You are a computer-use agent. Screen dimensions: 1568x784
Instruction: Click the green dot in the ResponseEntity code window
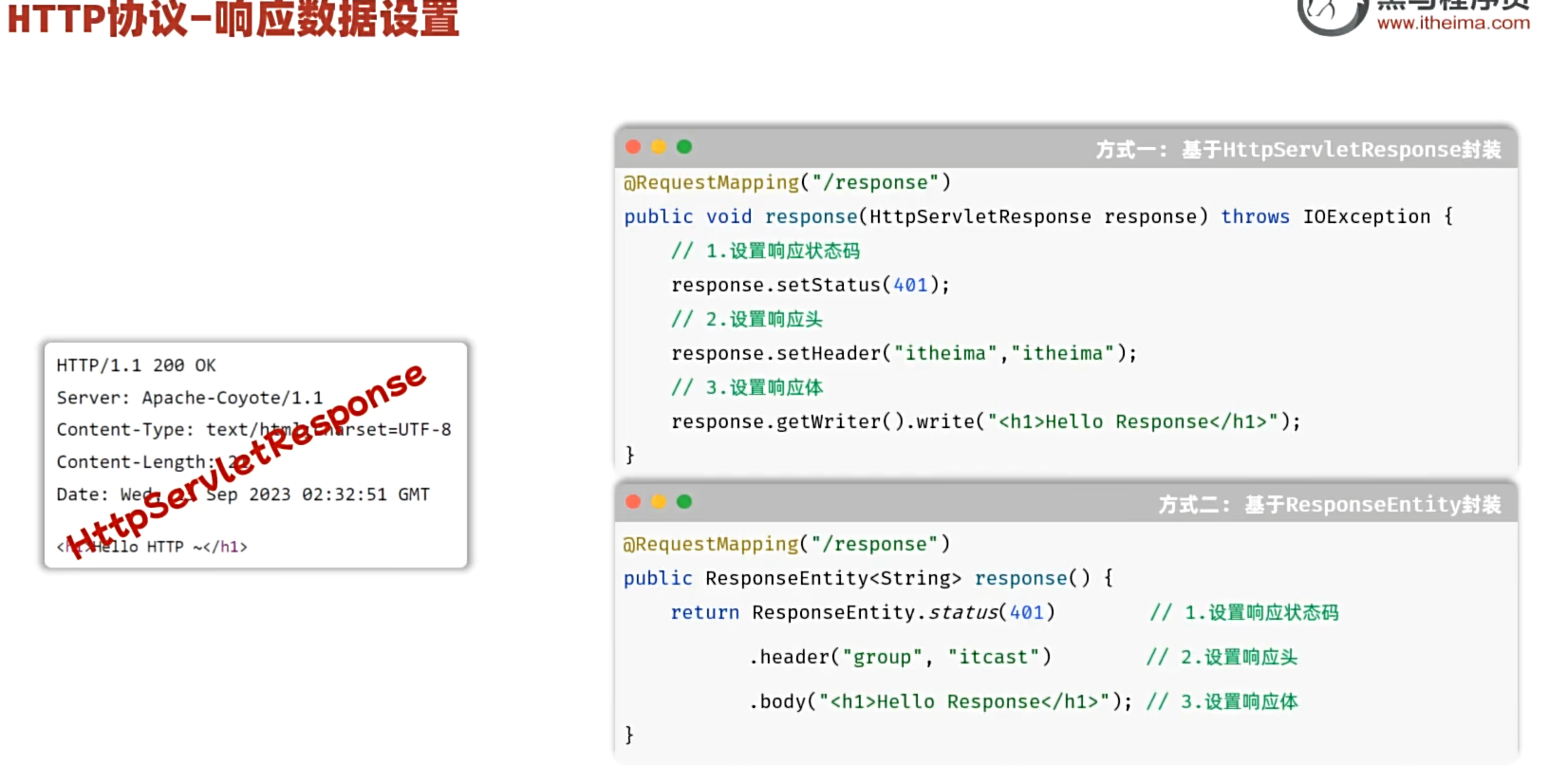[x=684, y=501]
